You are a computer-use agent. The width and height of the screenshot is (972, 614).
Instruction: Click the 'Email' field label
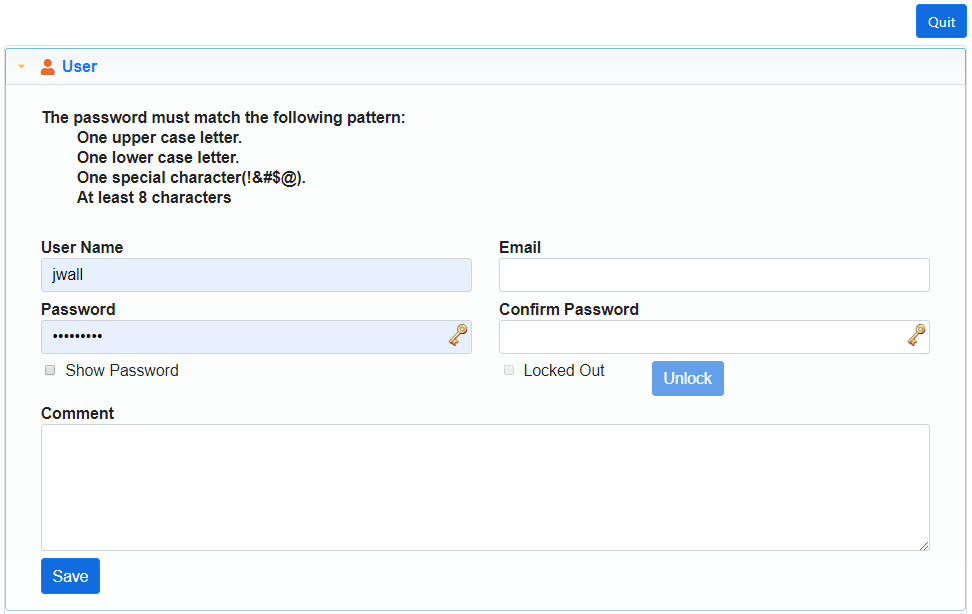pos(520,247)
